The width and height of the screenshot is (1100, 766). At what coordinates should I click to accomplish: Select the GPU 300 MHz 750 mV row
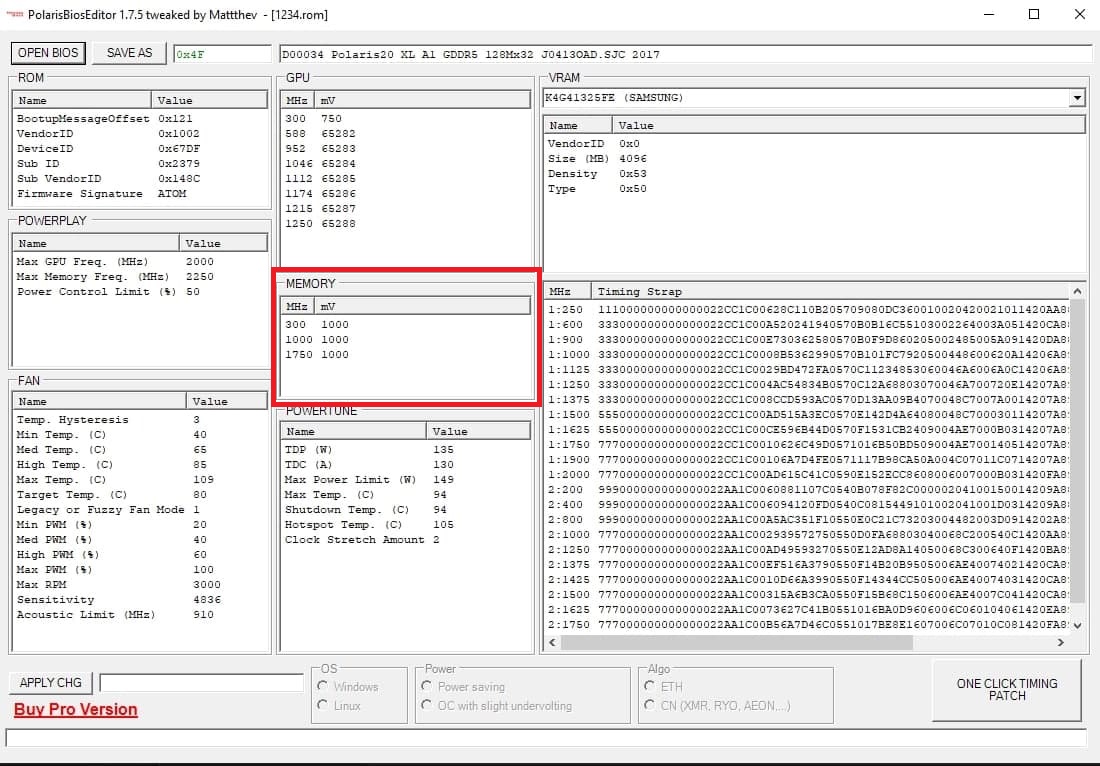tap(405, 119)
